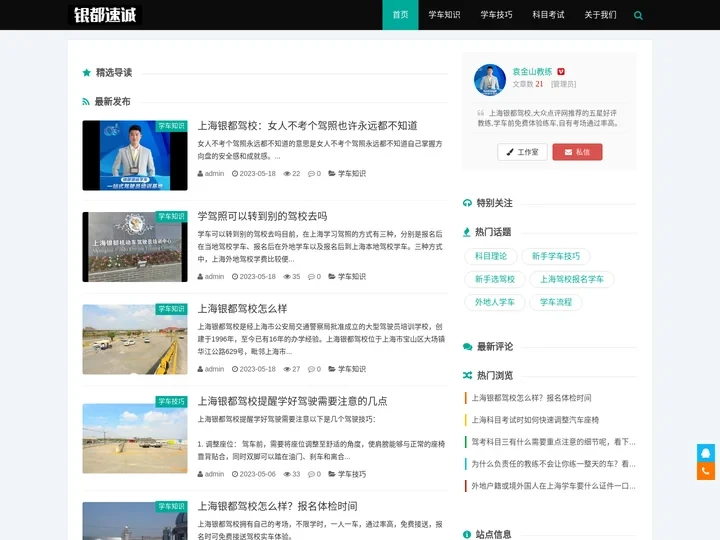Open the 学车技巧 navigation menu

(x=496, y=15)
